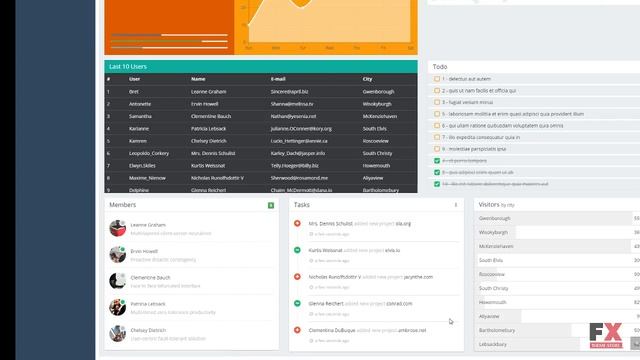This screenshot has height=360, width=640.
Task: Check todo '9 - molestiae perspiciatis ipsa'
Action: click(437, 149)
